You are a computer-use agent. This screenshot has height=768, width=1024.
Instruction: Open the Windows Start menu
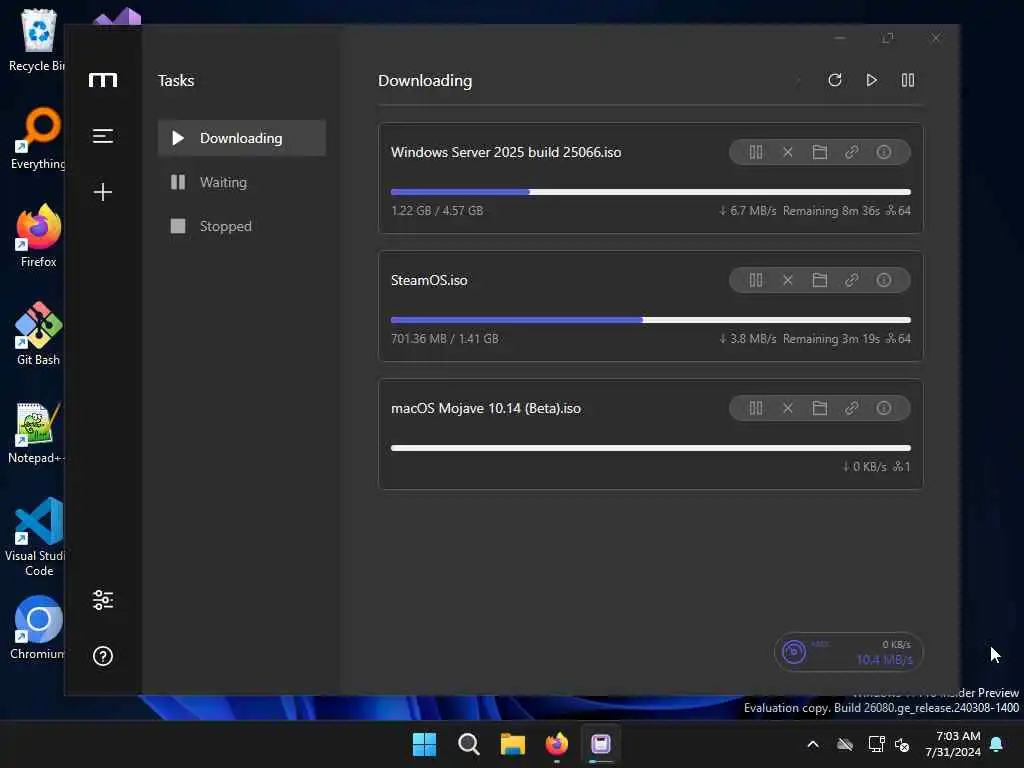[424, 744]
